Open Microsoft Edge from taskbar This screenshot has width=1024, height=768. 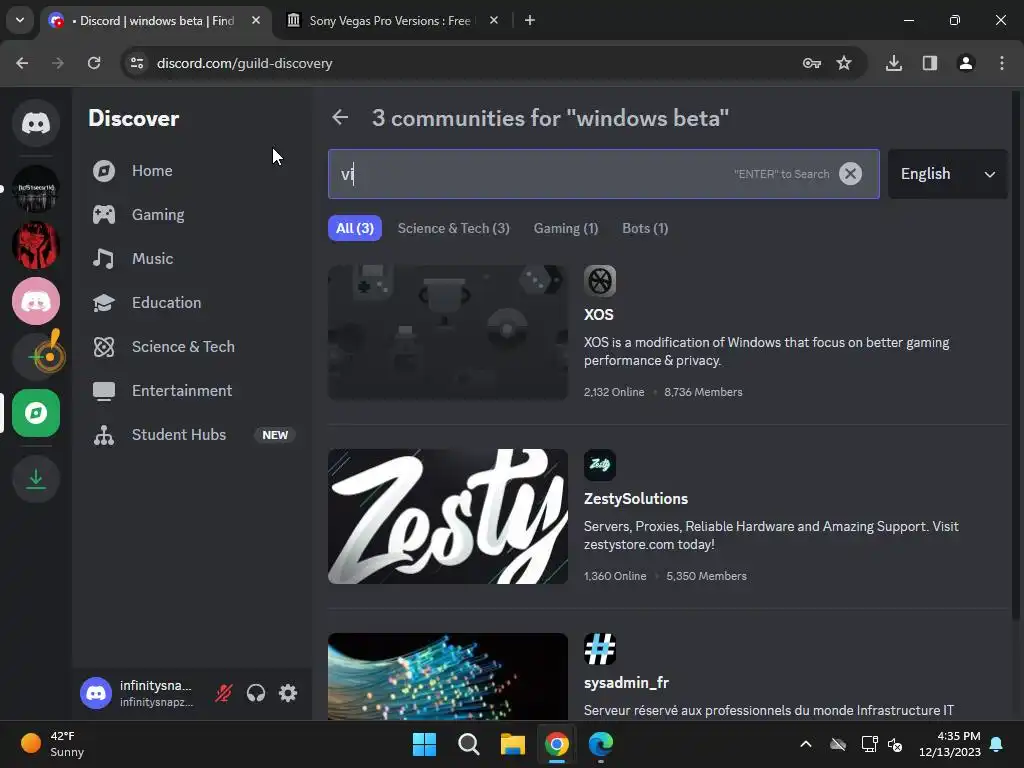click(x=601, y=744)
